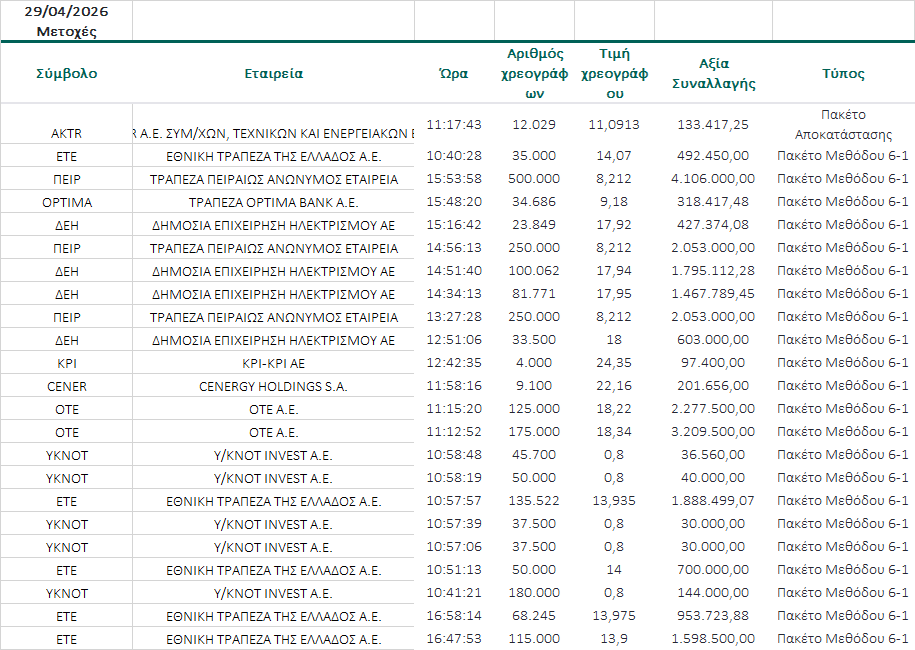
Task: Click the 500.000 quantity cell
Action: coord(534,179)
